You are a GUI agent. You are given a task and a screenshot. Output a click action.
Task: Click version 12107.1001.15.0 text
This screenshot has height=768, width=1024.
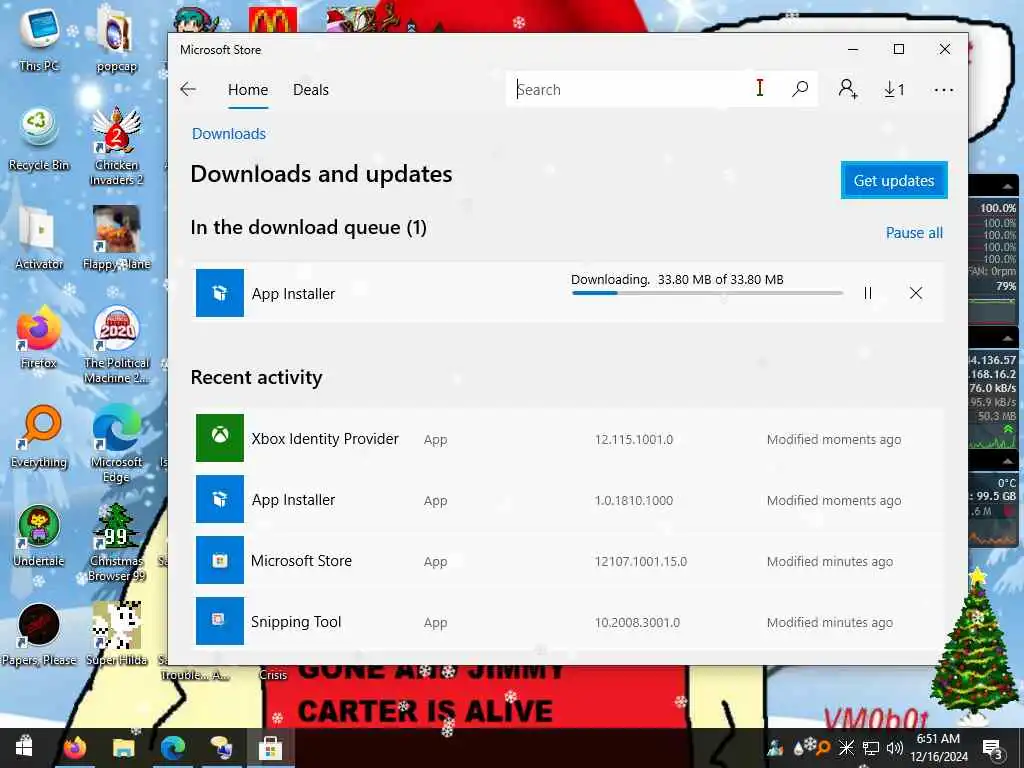pyautogui.click(x=641, y=562)
